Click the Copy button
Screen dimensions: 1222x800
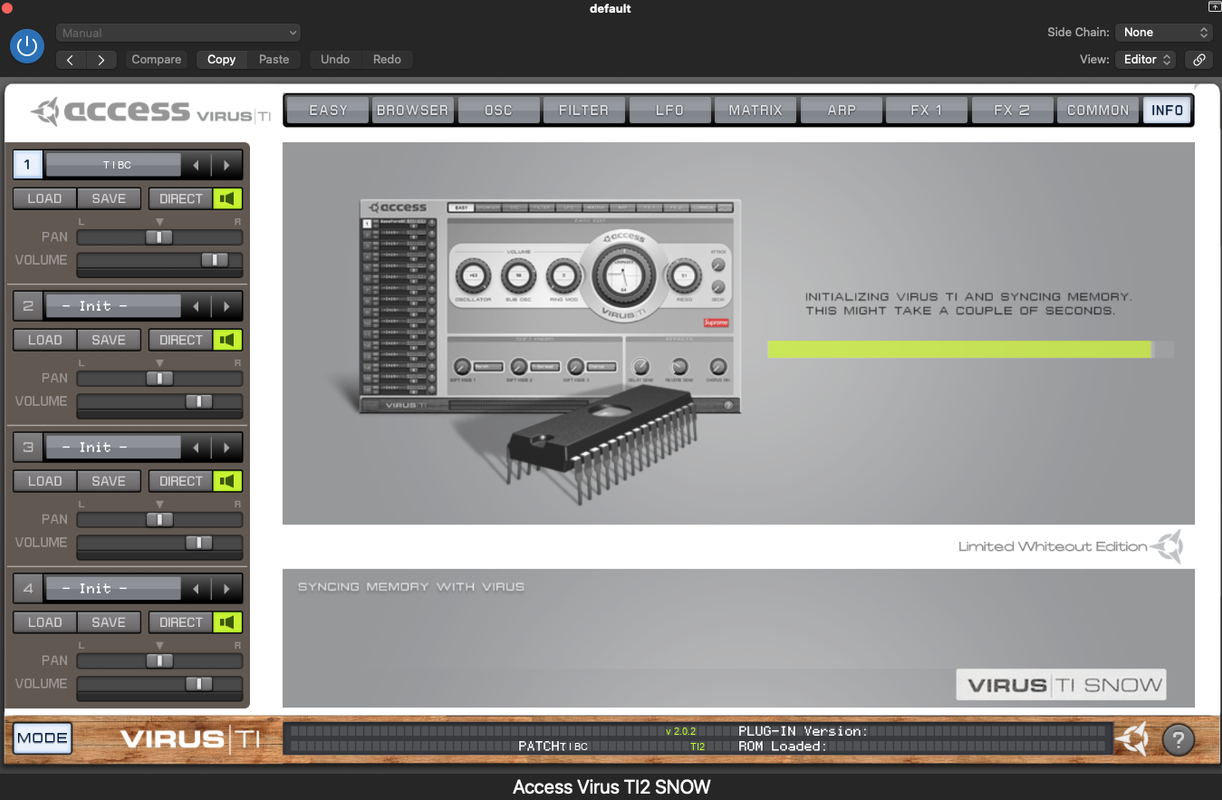(221, 60)
